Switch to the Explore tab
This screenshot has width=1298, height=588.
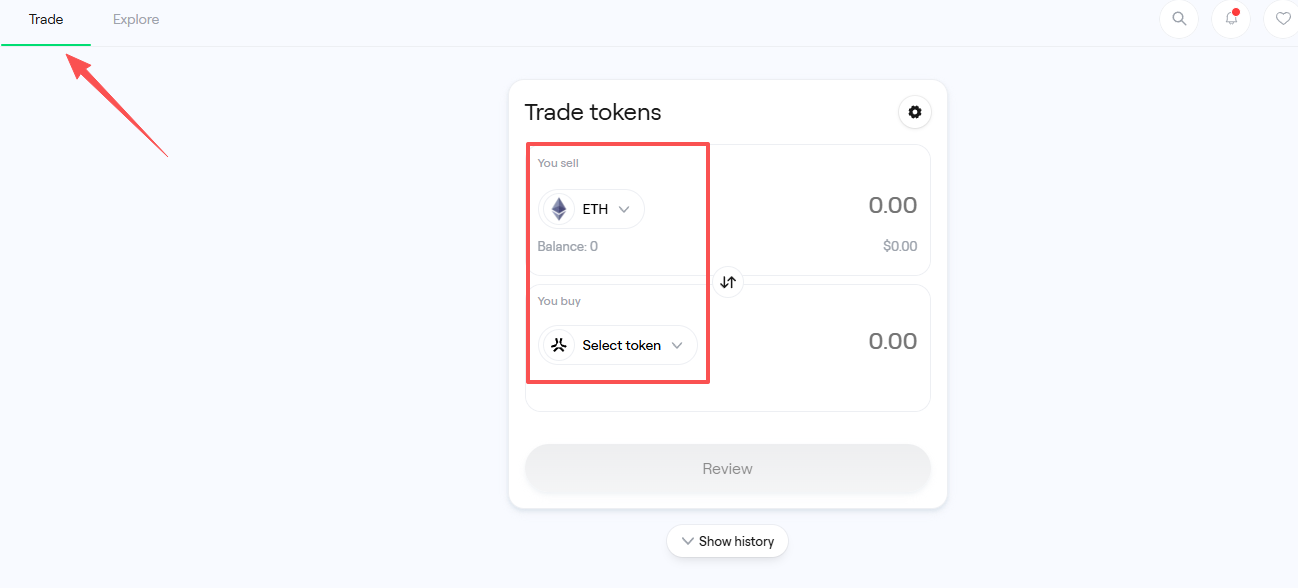(136, 20)
